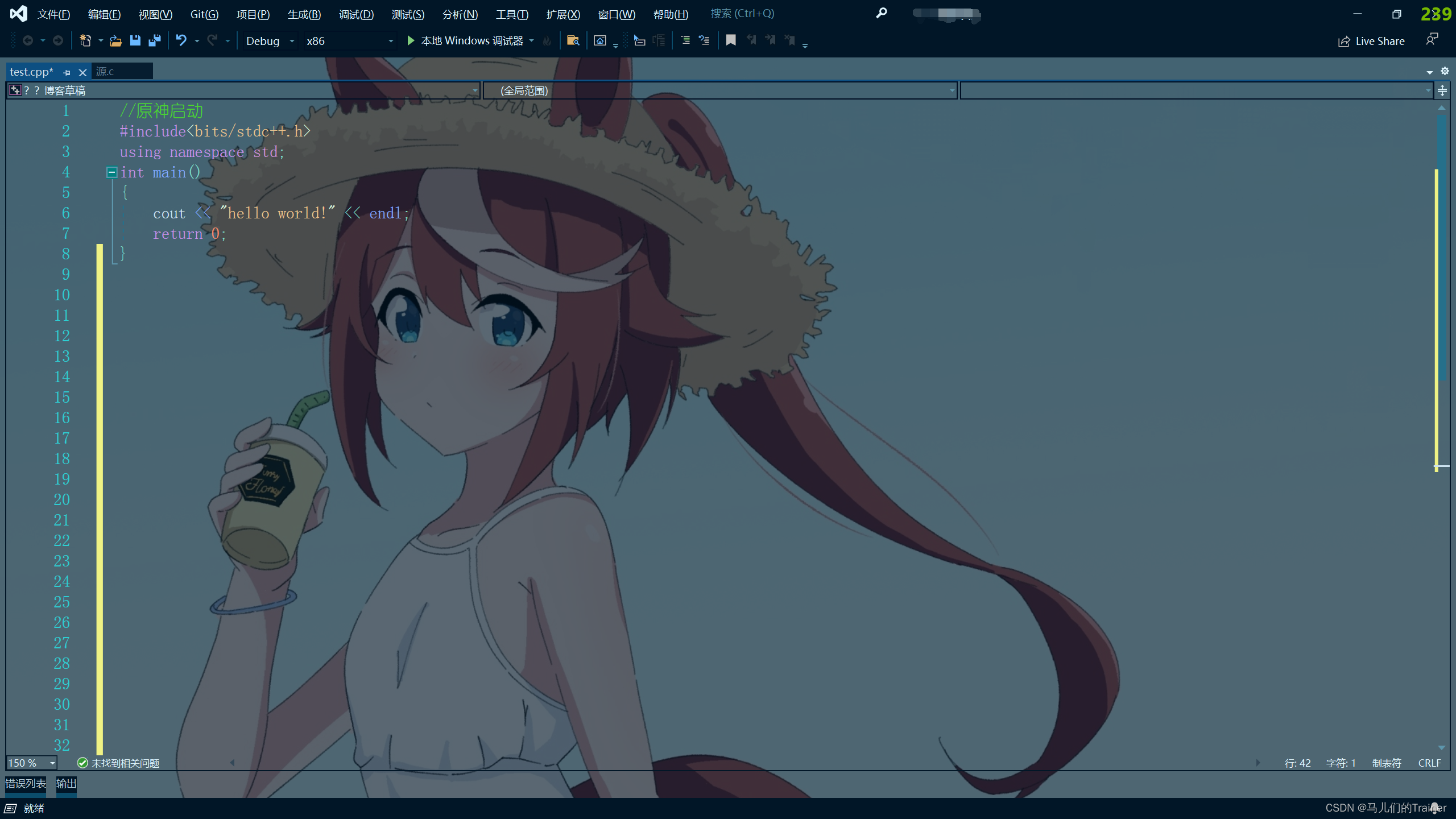Click the Visual Studio logo icon
Viewport: 1456px width, 819px height.
(19, 14)
